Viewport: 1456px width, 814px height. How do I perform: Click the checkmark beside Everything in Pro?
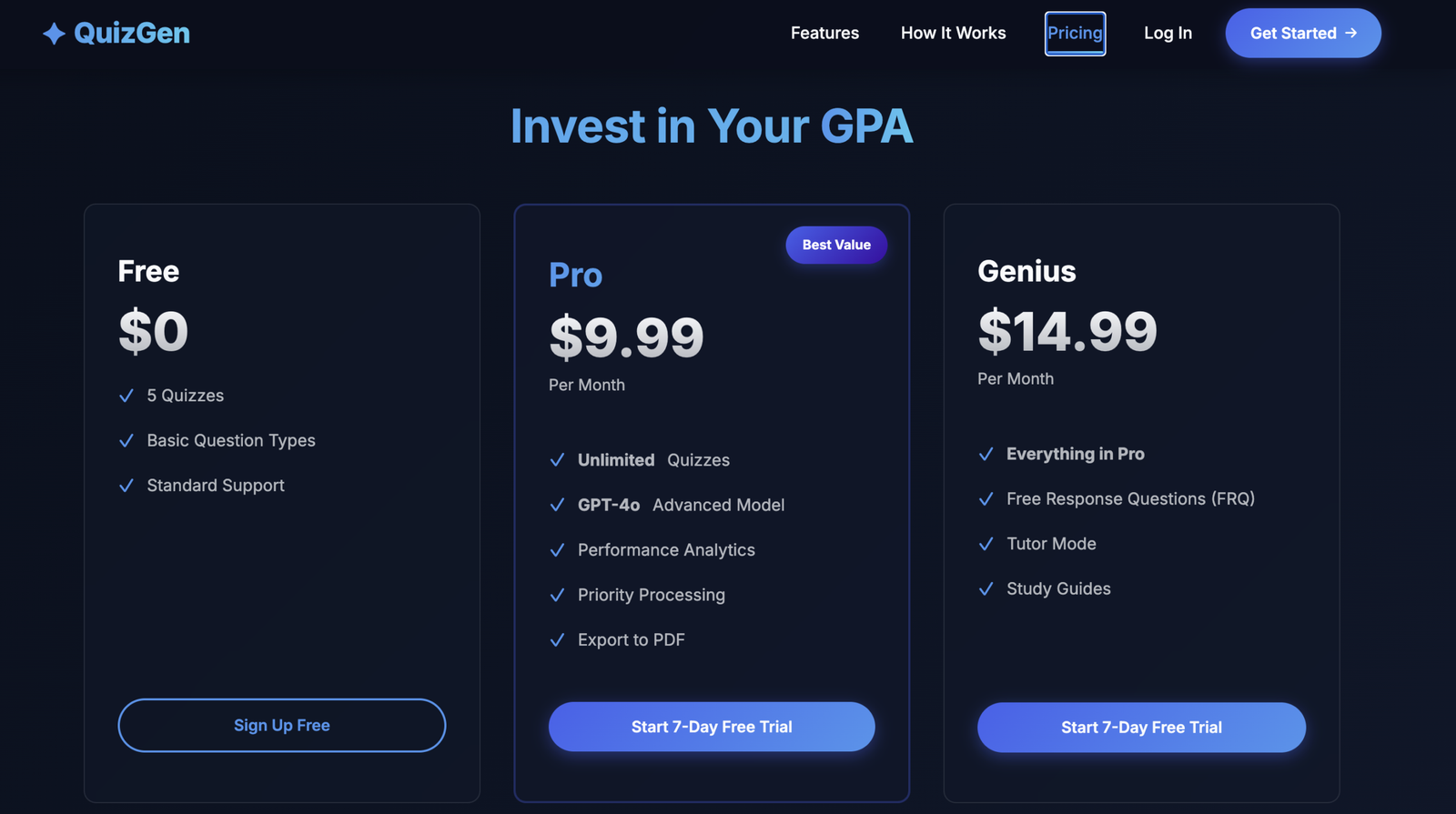point(986,454)
